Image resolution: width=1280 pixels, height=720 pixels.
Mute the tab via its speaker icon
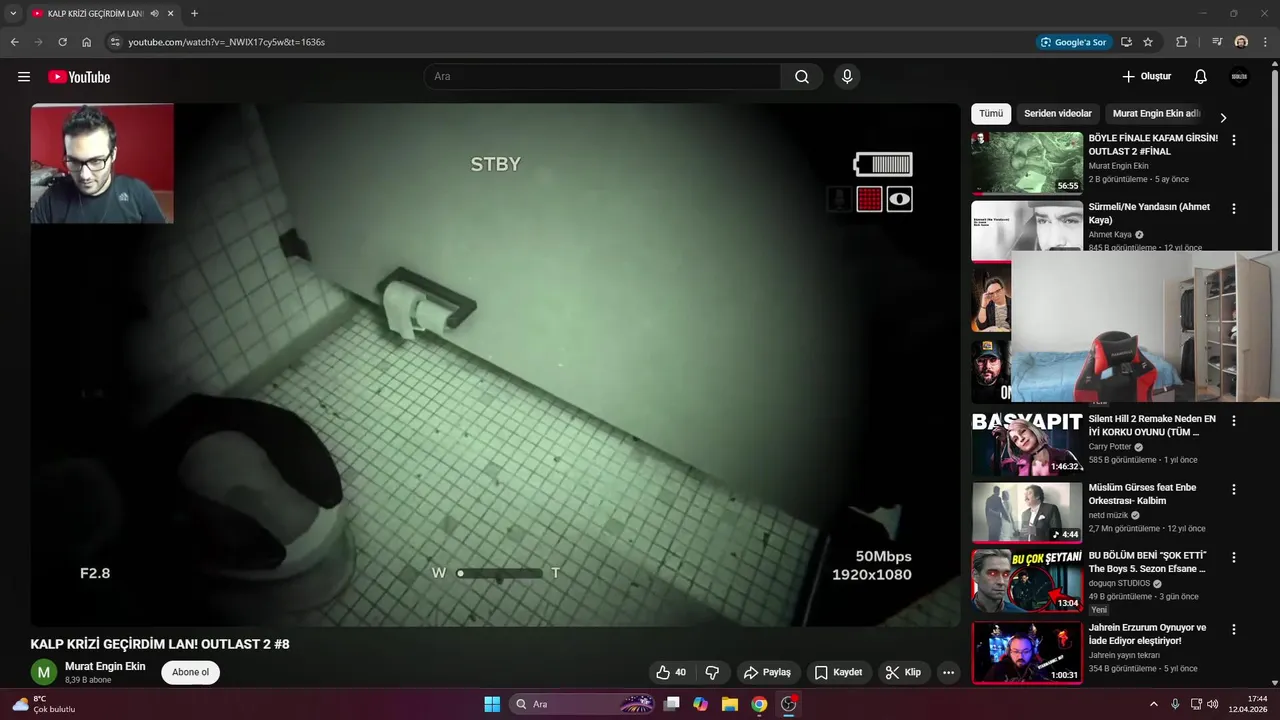pyautogui.click(x=155, y=14)
